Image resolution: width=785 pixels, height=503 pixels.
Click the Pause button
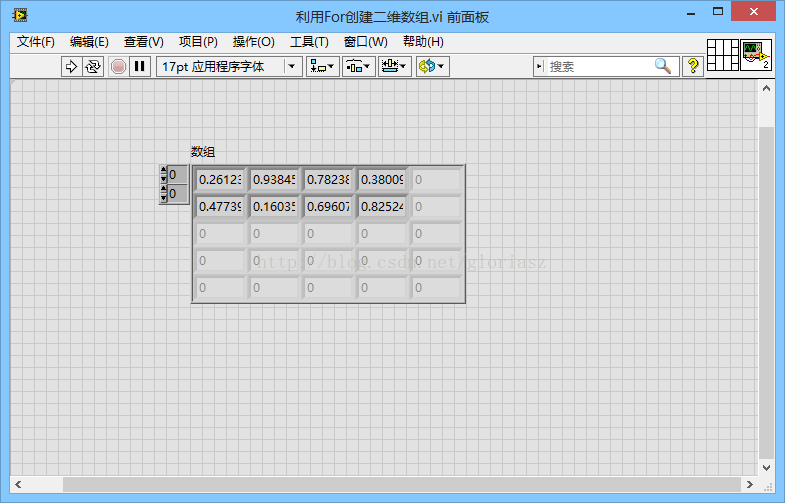coord(140,67)
